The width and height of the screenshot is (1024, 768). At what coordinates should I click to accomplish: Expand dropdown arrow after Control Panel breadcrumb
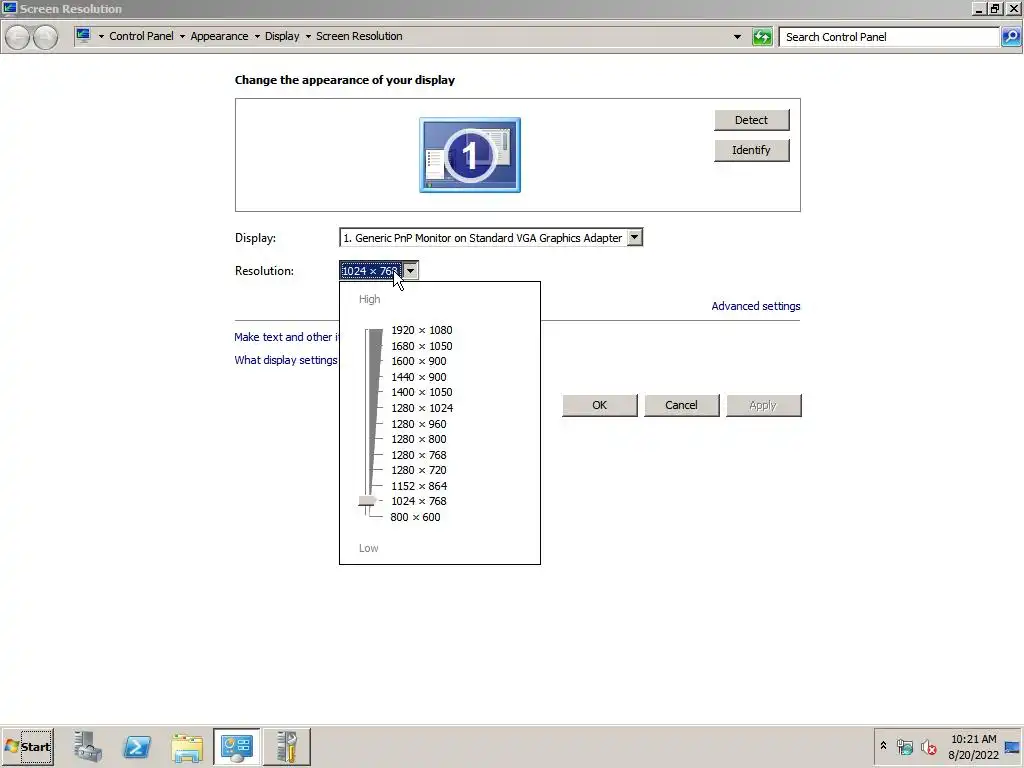(182, 37)
